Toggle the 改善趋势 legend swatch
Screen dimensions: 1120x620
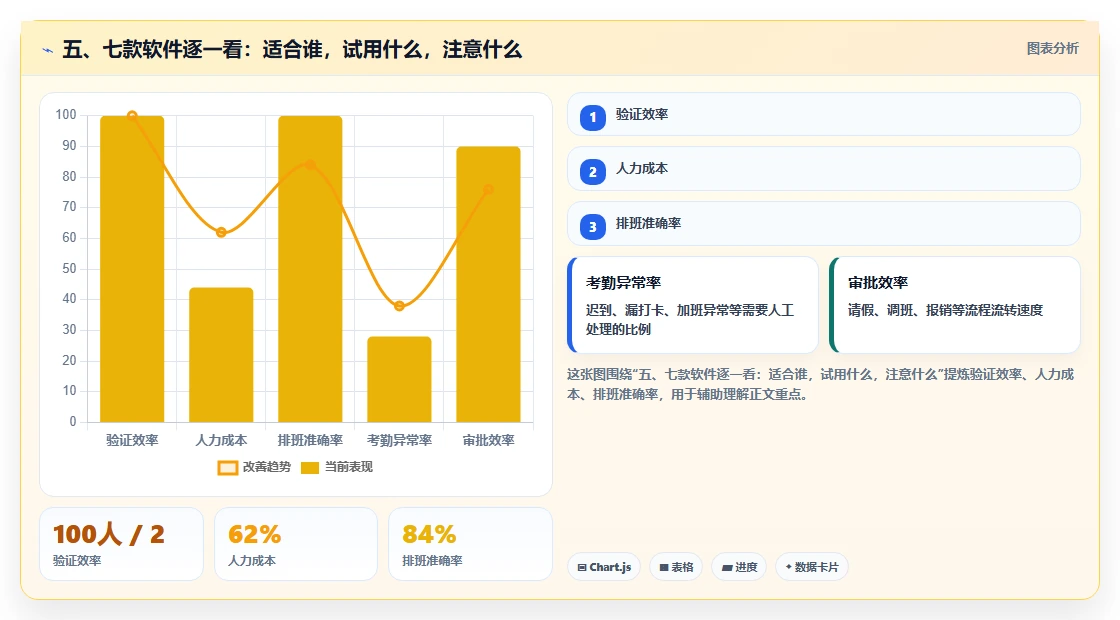coord(227,468)
